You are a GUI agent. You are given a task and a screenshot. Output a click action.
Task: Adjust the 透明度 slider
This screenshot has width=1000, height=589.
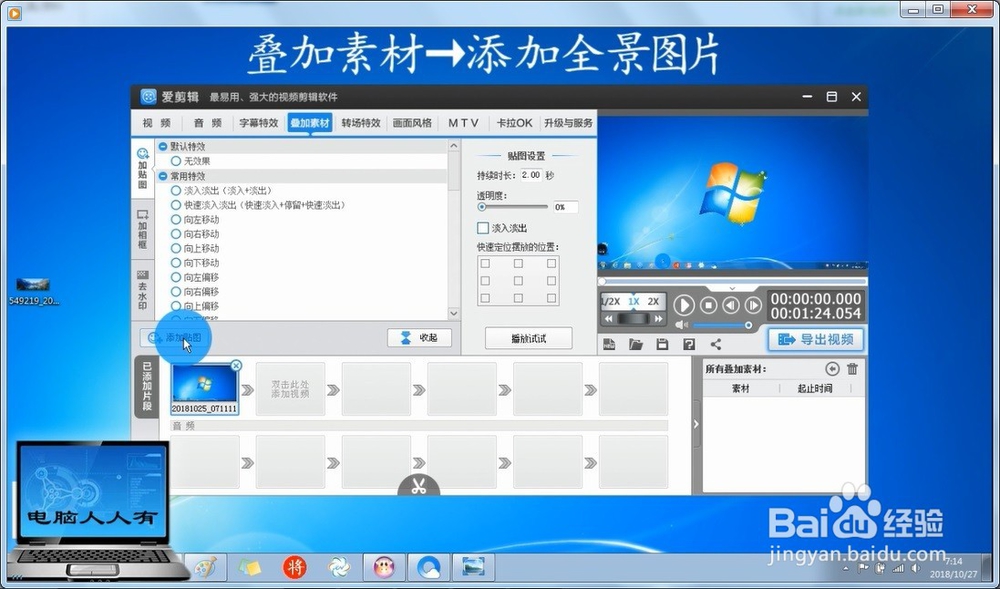[x=513, y=207]
